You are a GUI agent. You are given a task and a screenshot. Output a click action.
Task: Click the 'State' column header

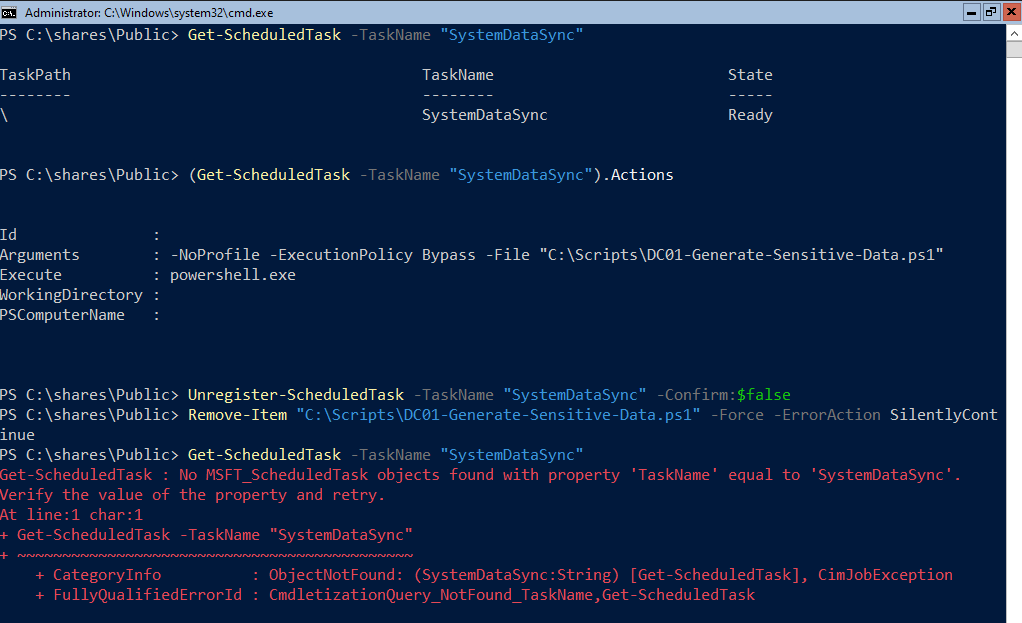[x=750, y=75]
